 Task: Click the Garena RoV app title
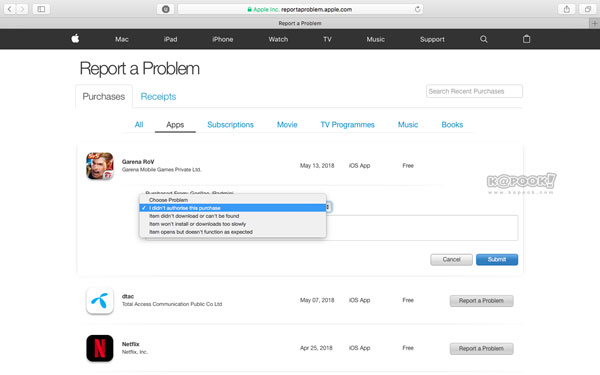pos(138,161)
